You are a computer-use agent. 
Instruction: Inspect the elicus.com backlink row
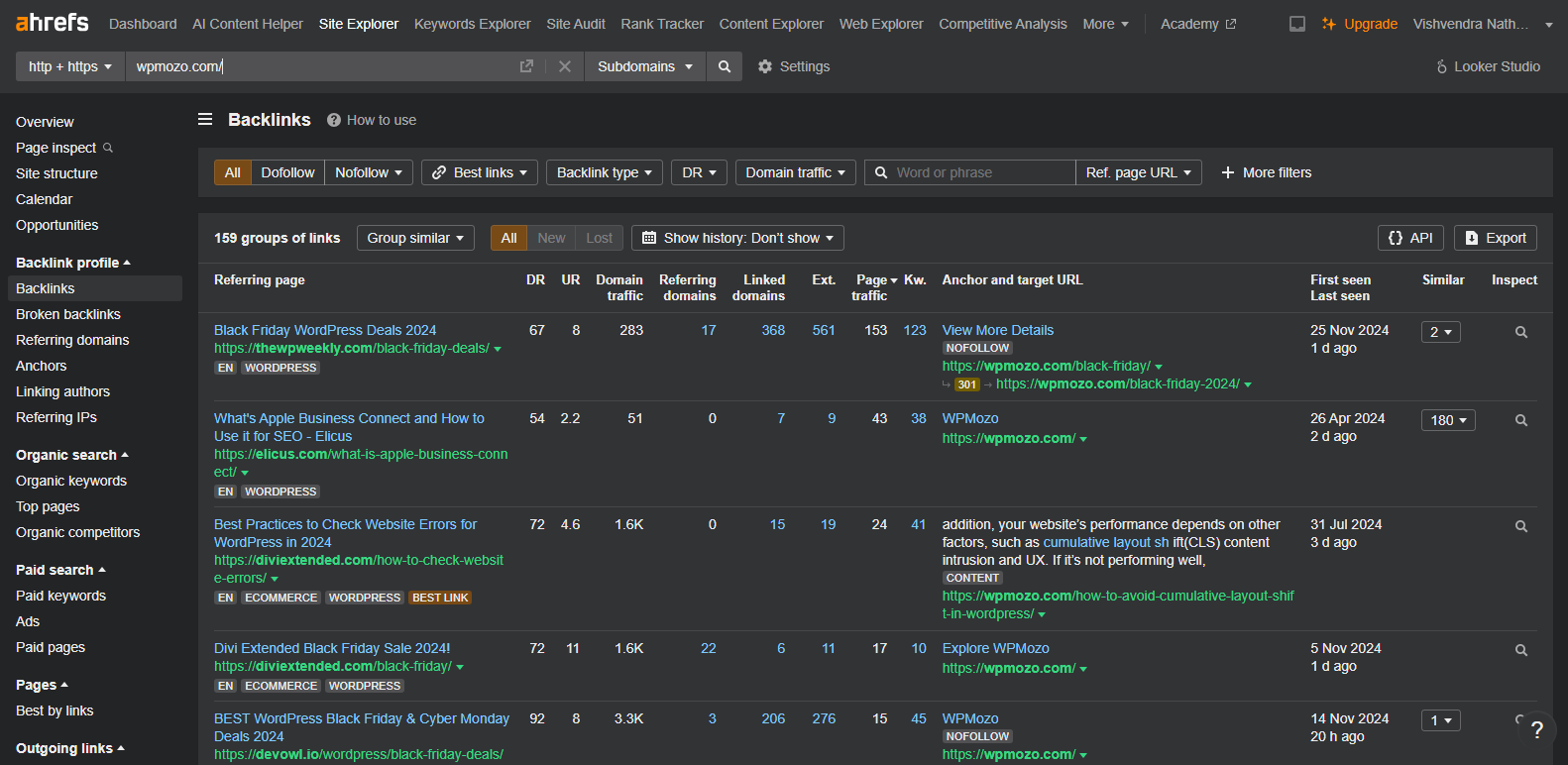coord(1520,420)
